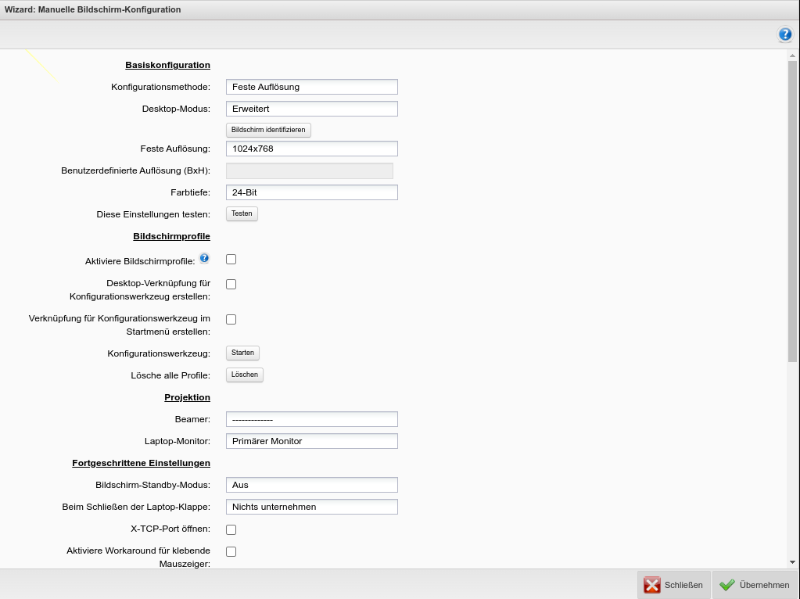This screenshot has width=800, height=599.
Task: Enable the X-TCP-Port öffnen checkbox
Action: pyautogui.click(x=231, y=529)
